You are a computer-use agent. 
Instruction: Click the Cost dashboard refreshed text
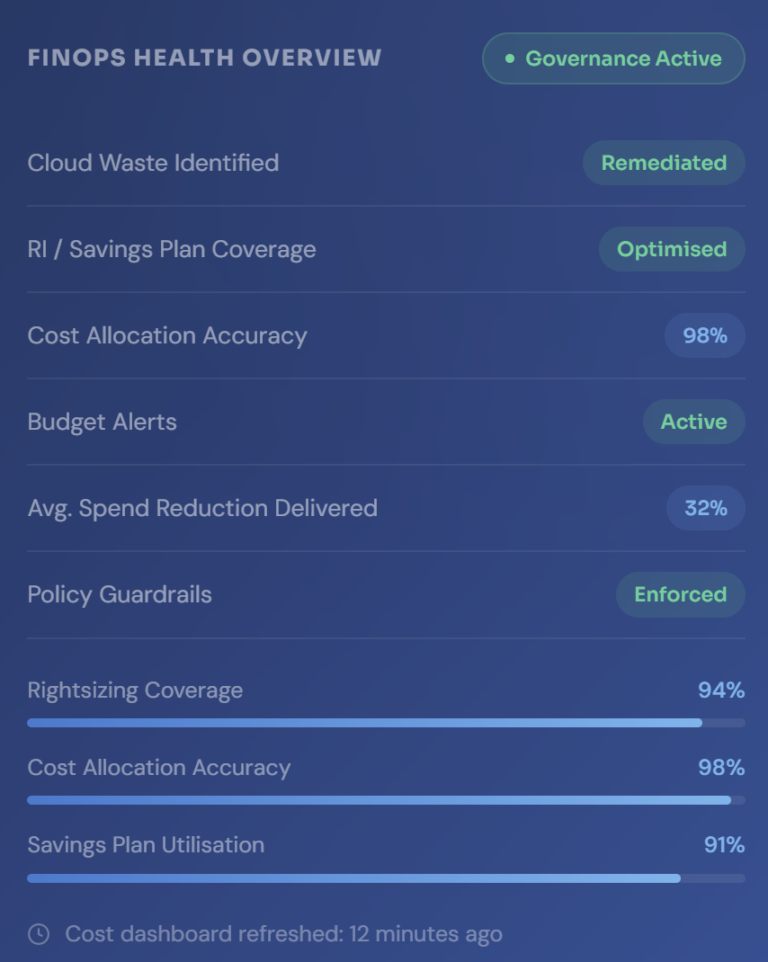[x=284, y=935]
